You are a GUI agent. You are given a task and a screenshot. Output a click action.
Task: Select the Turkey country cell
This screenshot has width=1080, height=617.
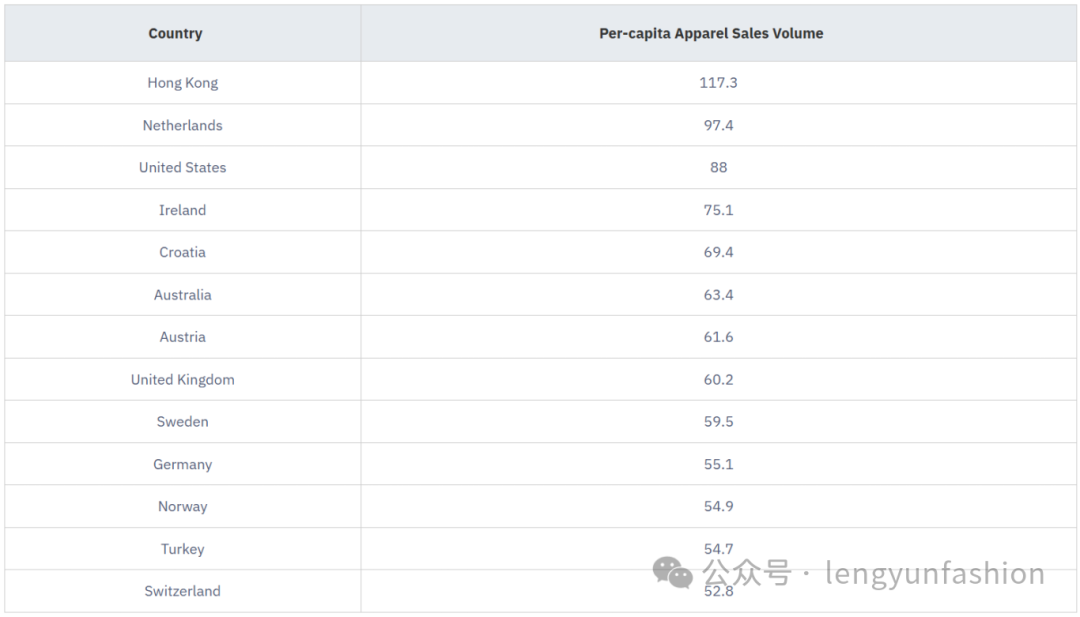pos(183,549)
